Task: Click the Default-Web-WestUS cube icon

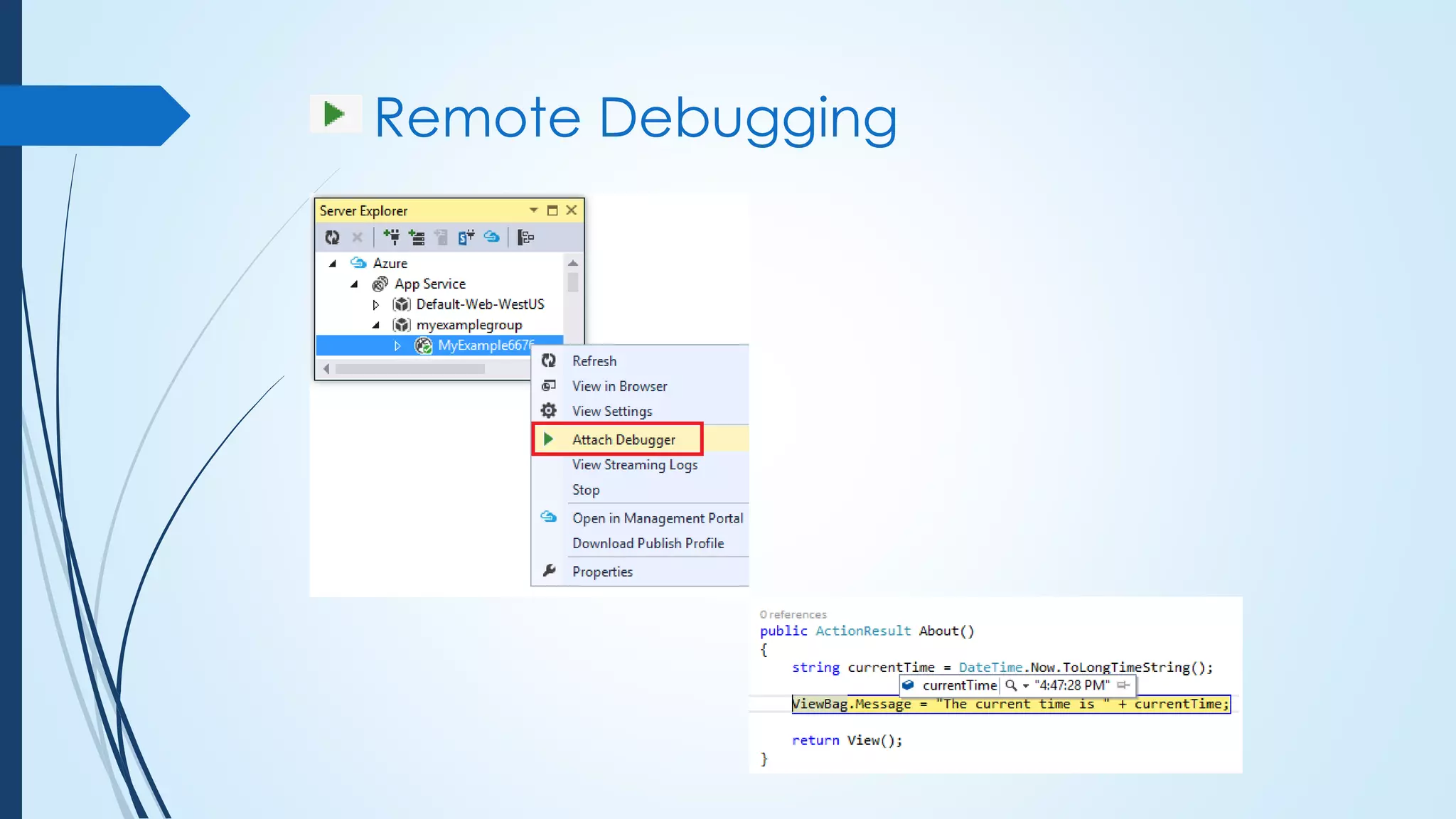Action: pyautogui.click(x=402, y=304)
